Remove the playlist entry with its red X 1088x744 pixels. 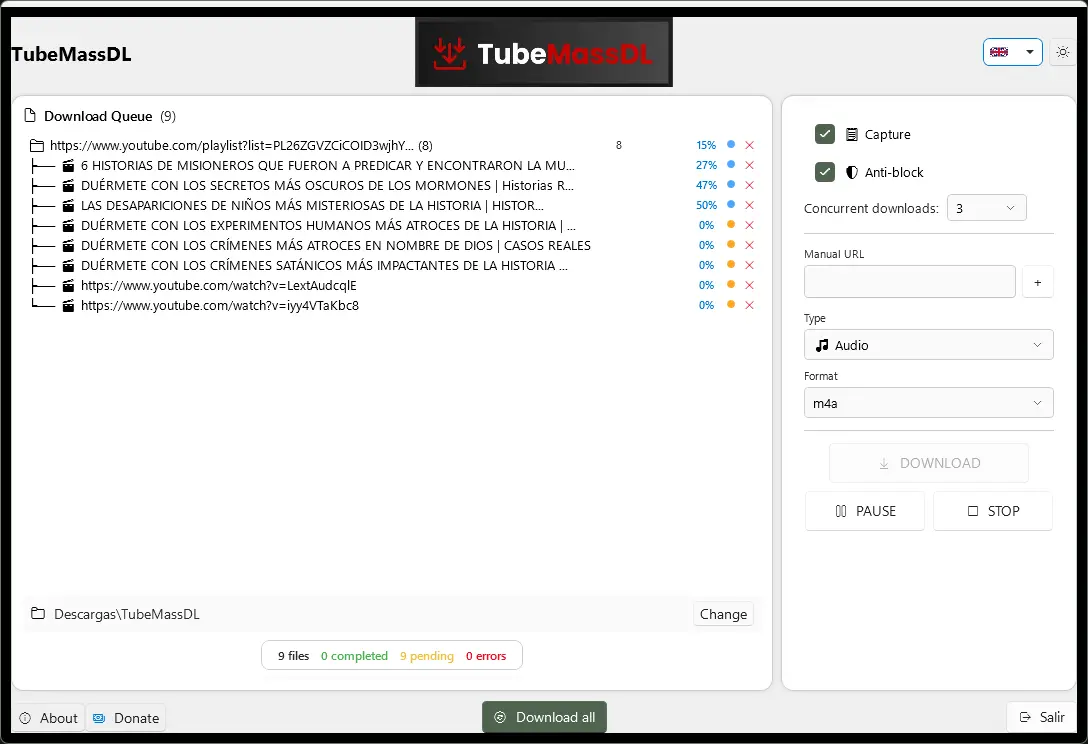(x=749, y=145)
